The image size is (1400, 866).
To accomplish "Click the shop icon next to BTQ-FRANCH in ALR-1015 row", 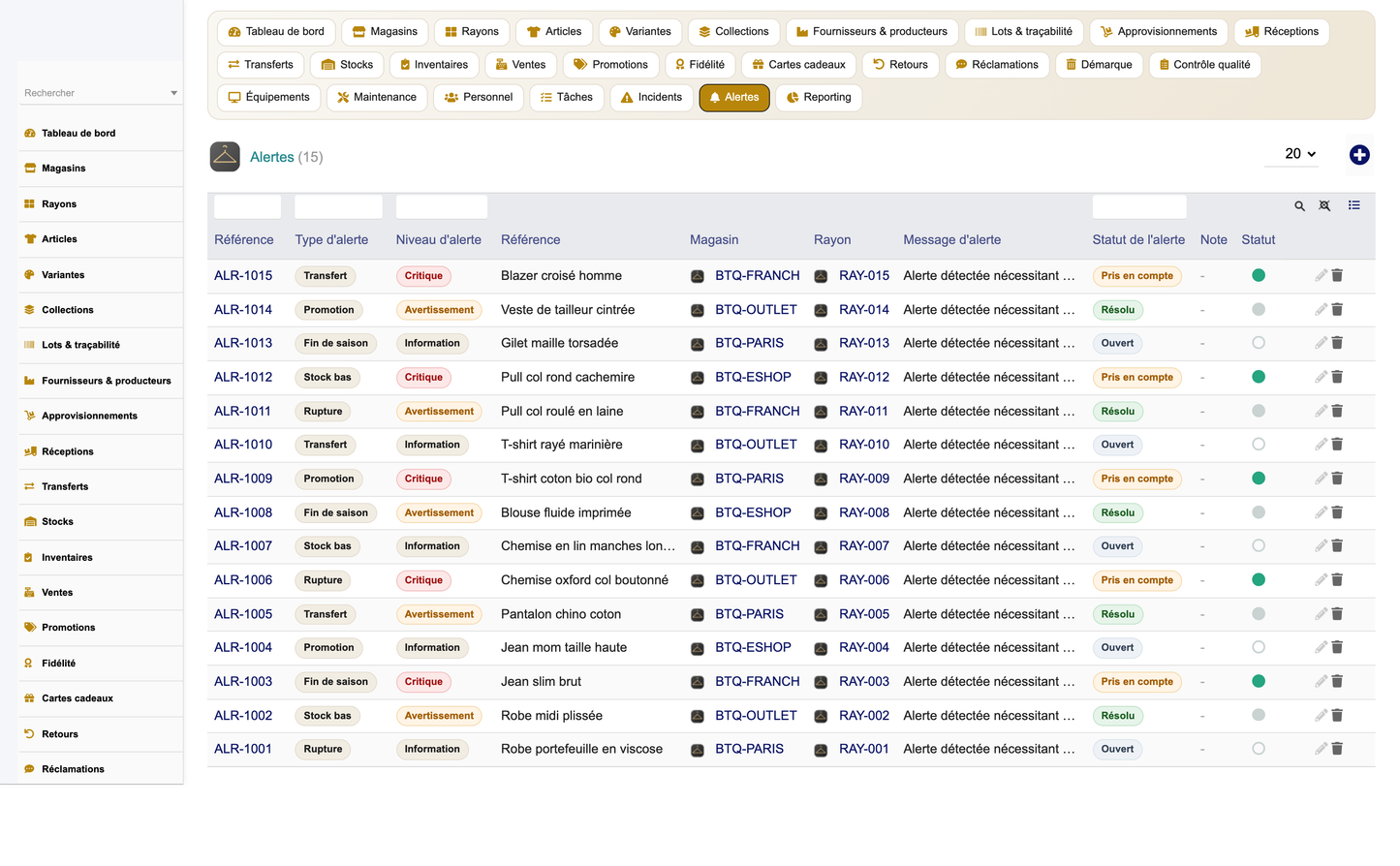I will (698, 276).
